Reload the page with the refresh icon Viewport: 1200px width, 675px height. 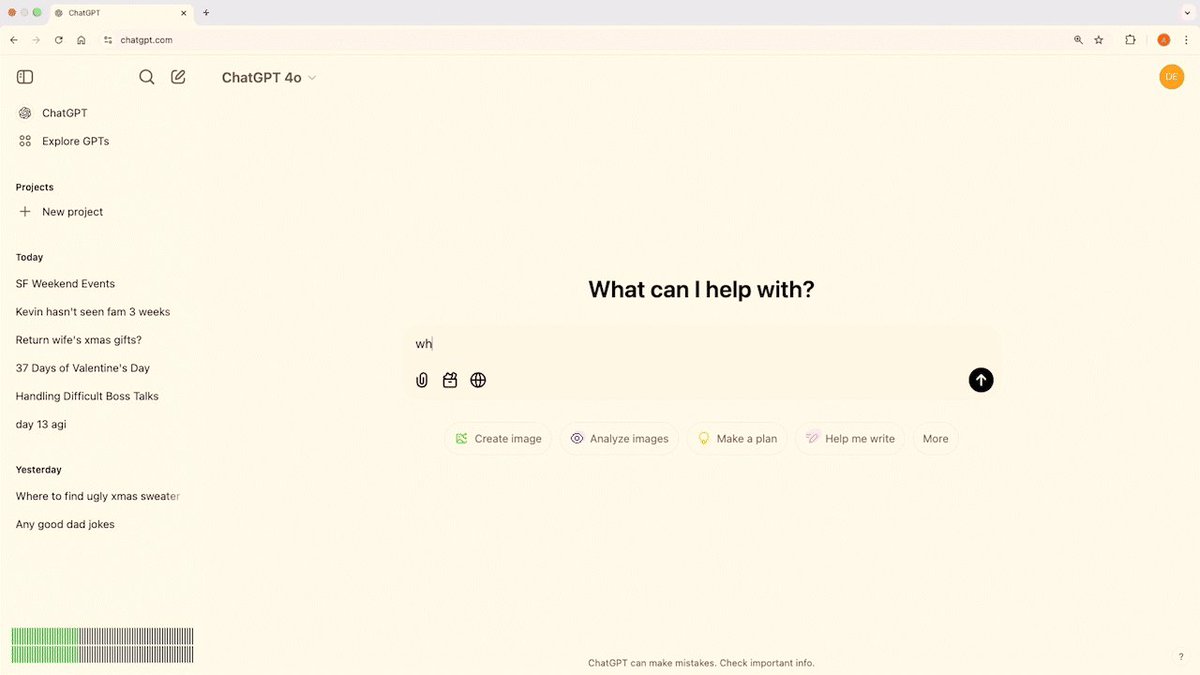click(x=59, y=40)
